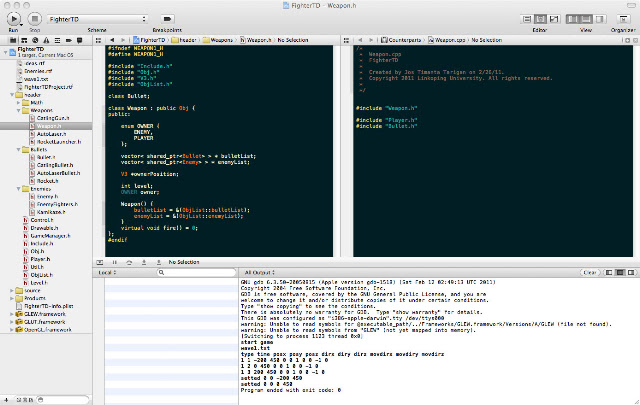Add a new file with plus button
This screenshot has height=405, width=640.
pyautogui.click(x=6, y=400)
